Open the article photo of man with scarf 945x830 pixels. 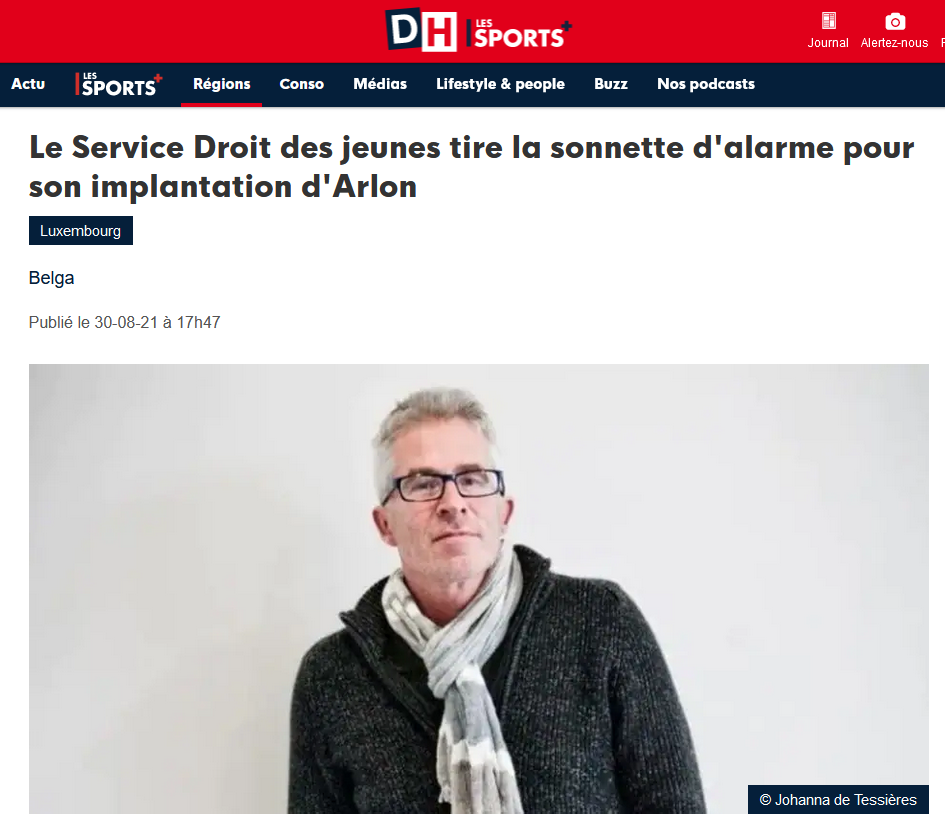(x=479, y=589)
